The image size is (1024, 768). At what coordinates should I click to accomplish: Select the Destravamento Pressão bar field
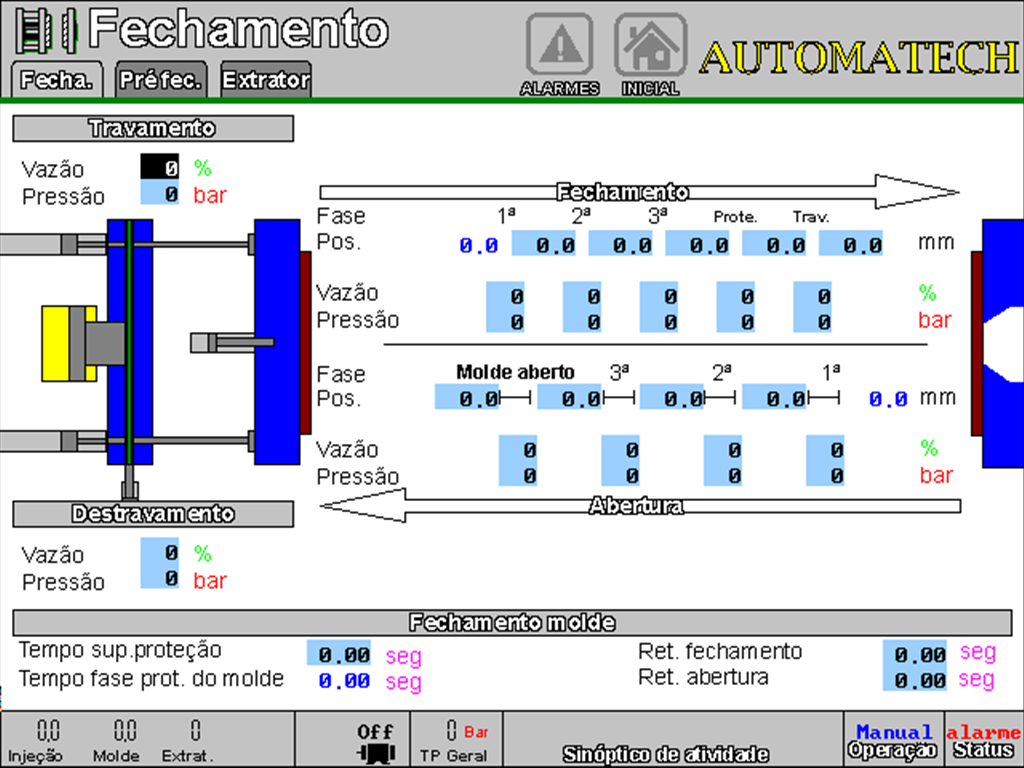pyautogui.click(x=159, y=579)
